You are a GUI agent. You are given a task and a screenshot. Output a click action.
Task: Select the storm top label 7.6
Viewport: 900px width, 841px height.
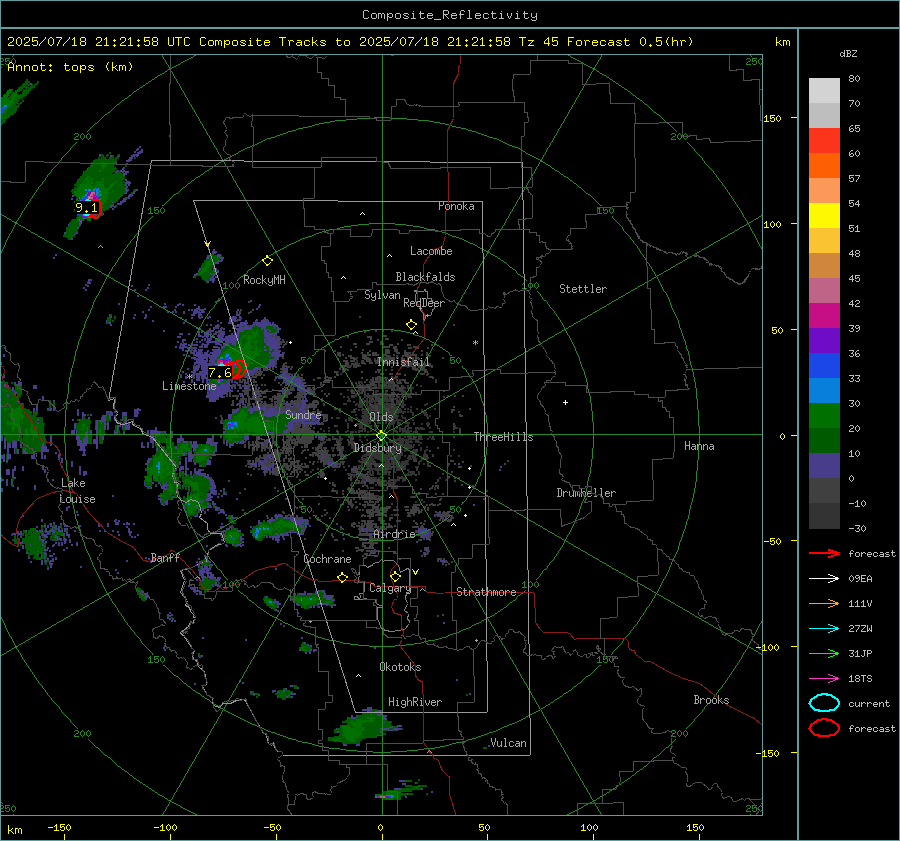click(x=220, y=373)
